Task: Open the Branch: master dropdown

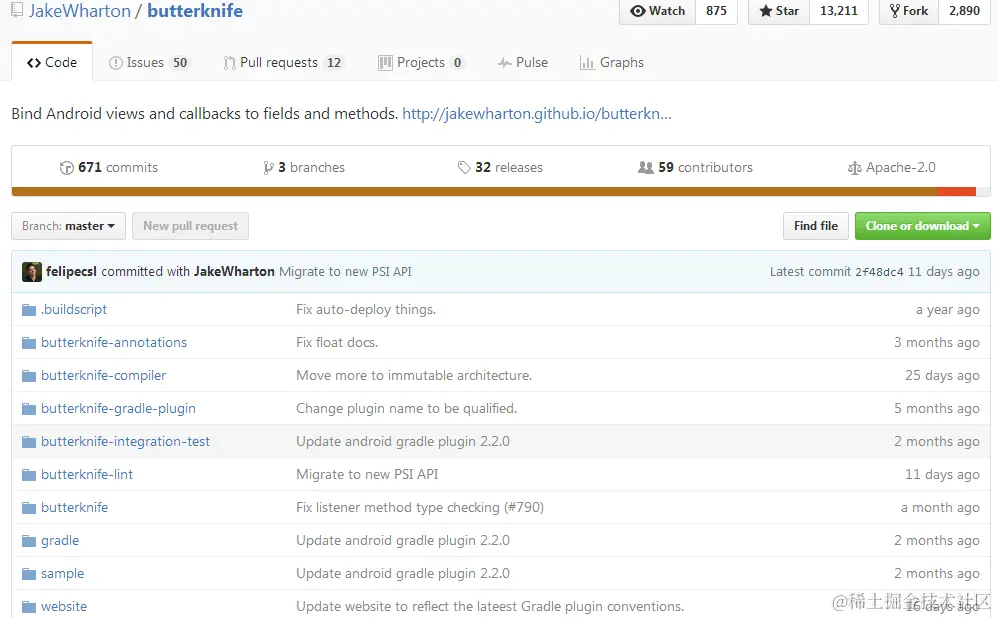Action: pyautogui.click(x=68, y=226)
